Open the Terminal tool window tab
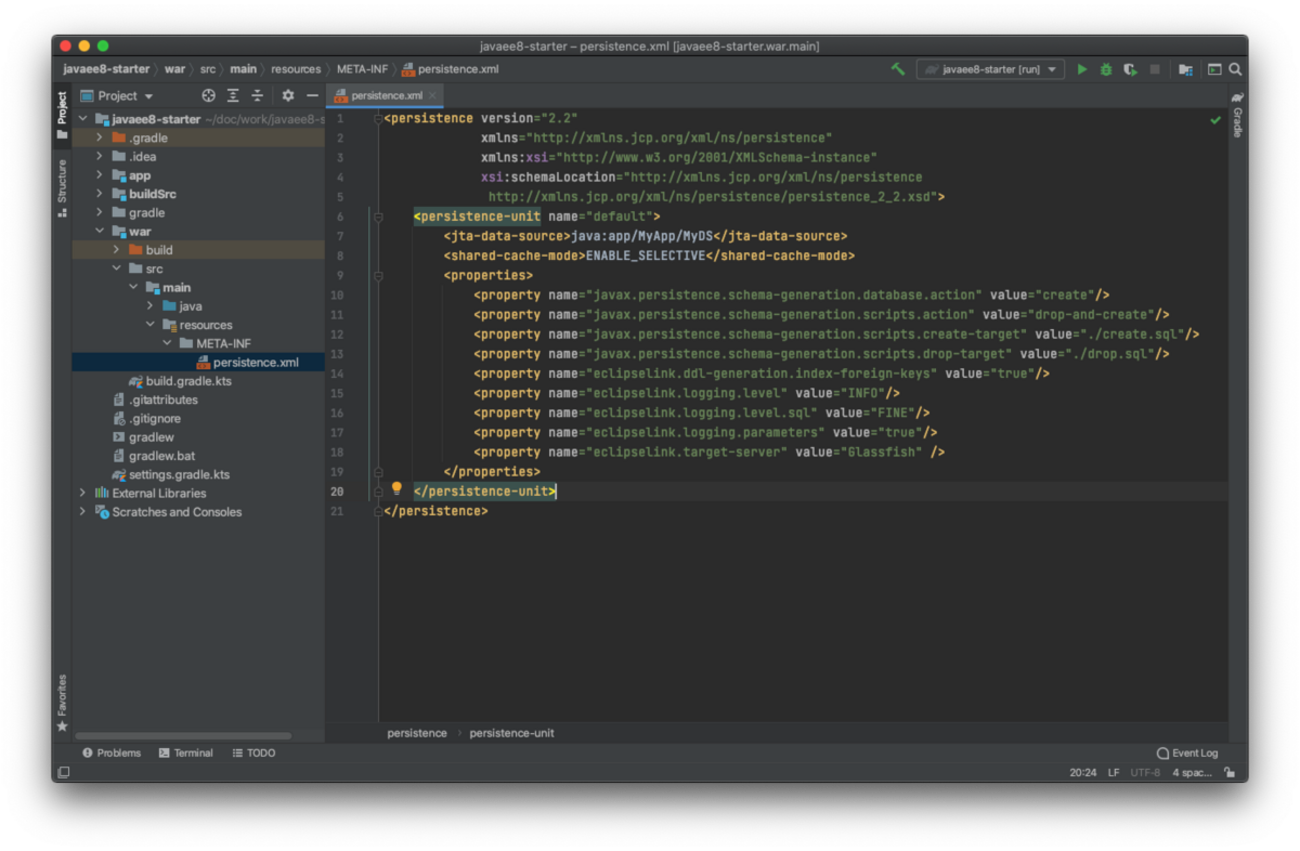 (x=186, y=753)
